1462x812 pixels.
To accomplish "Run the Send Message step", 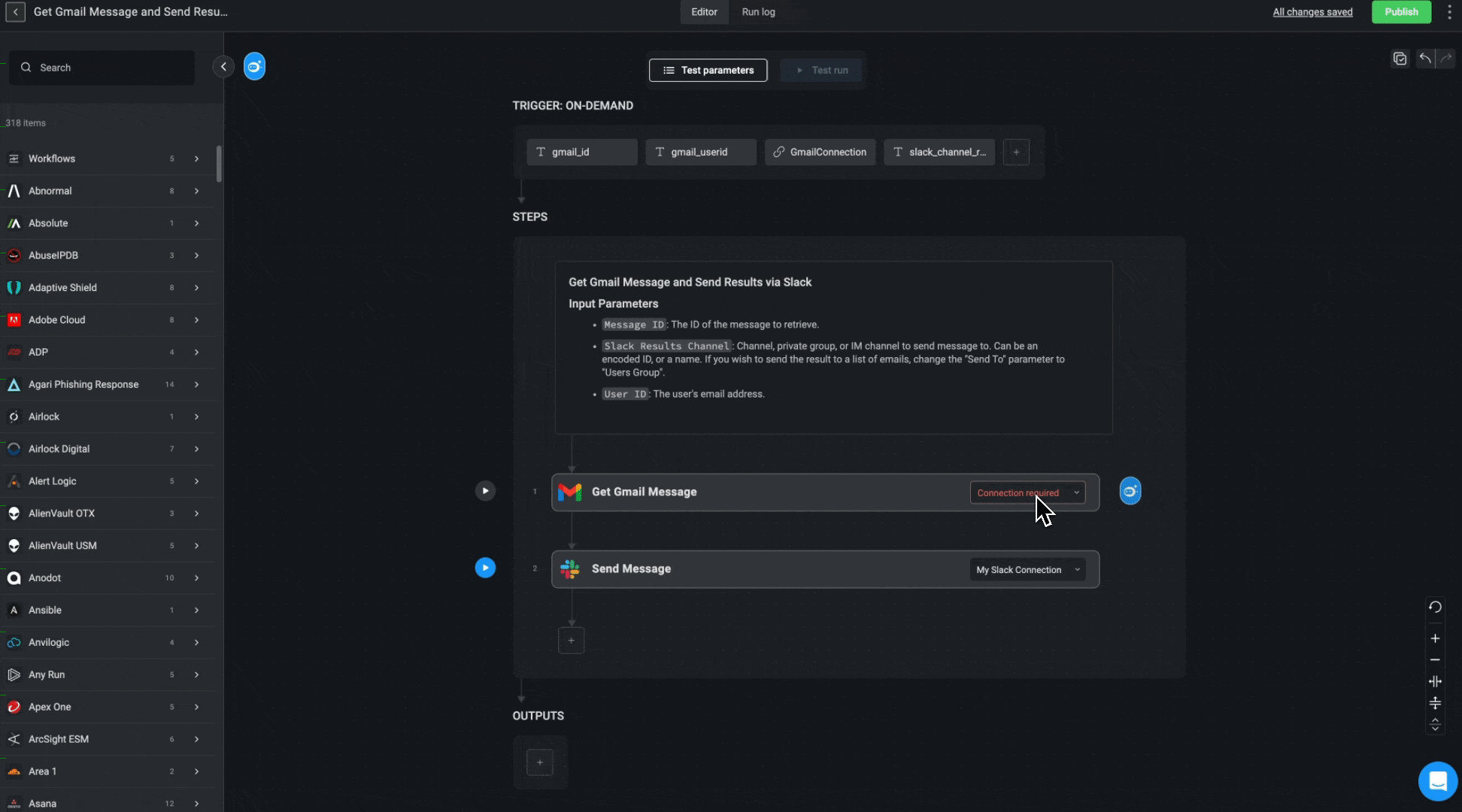I will [485, 568].
